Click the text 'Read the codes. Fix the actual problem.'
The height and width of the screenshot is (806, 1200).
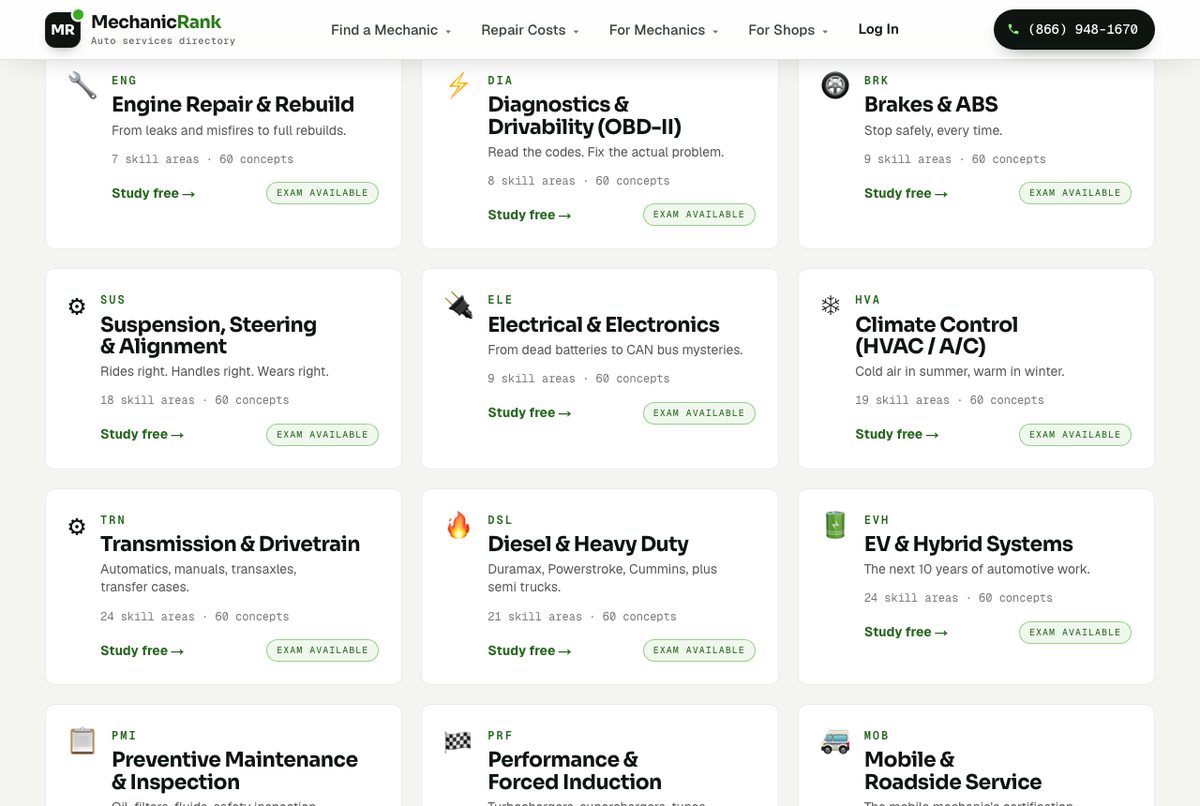[606, 152]
